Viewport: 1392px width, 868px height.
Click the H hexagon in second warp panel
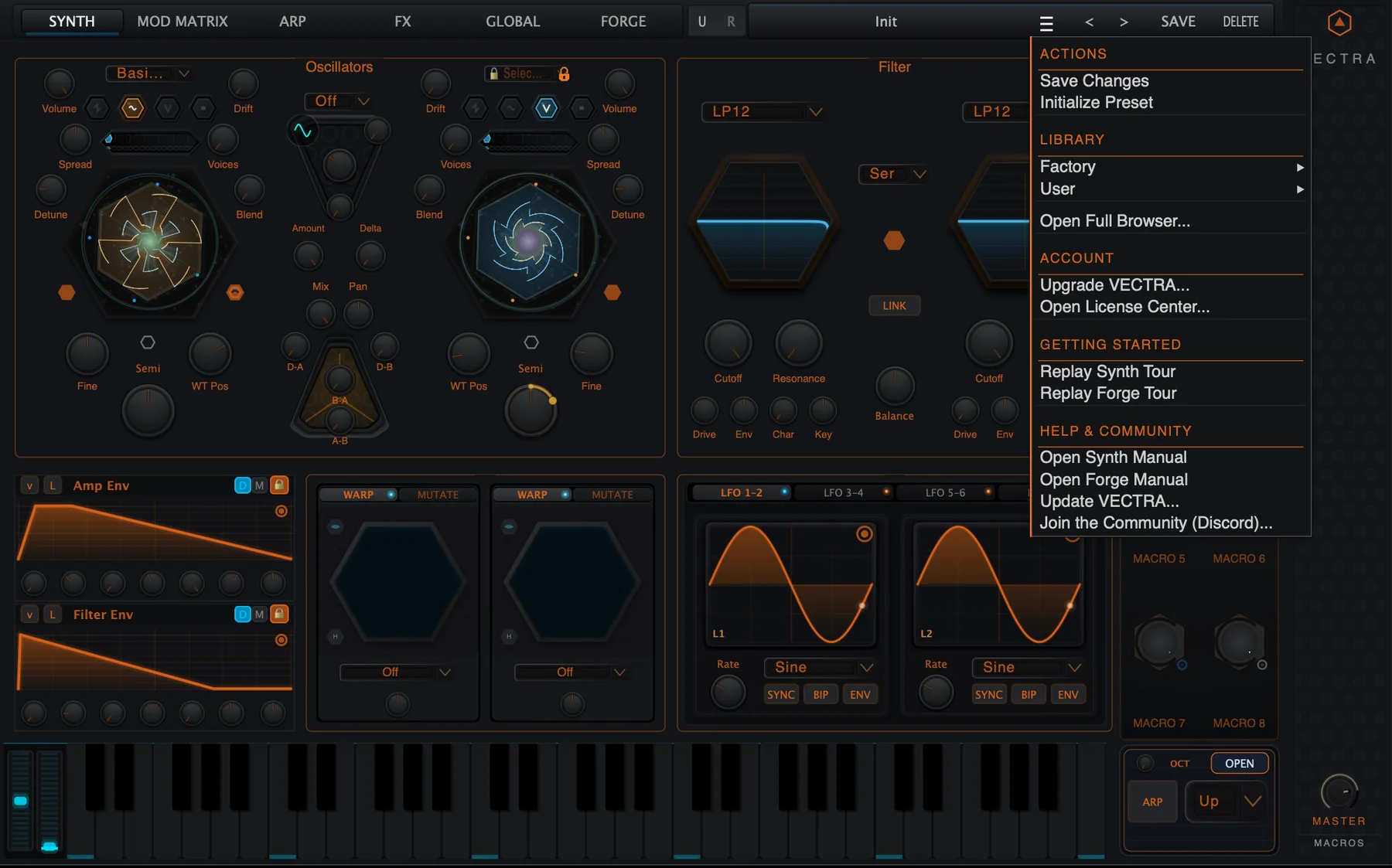(x=509, y=637)
